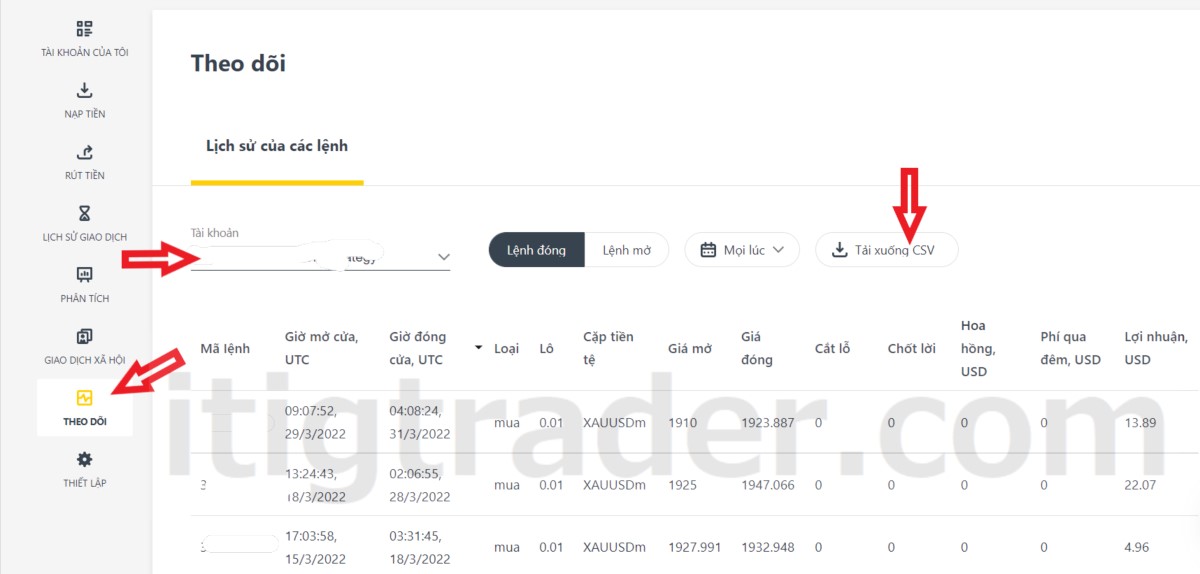This screenshot has height=574, width=1200.
Task: Click the Mã lệnh column header
Action: pos(225,348)
